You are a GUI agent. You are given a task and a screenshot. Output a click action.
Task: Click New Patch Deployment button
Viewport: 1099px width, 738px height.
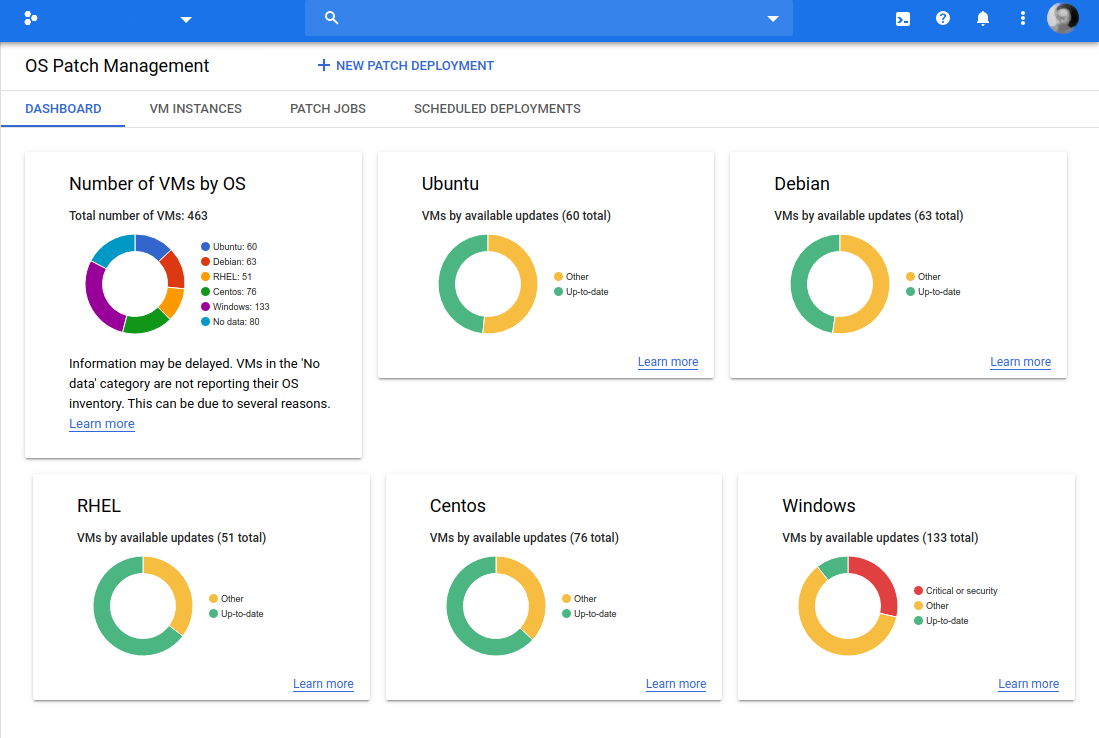[414, 66]
